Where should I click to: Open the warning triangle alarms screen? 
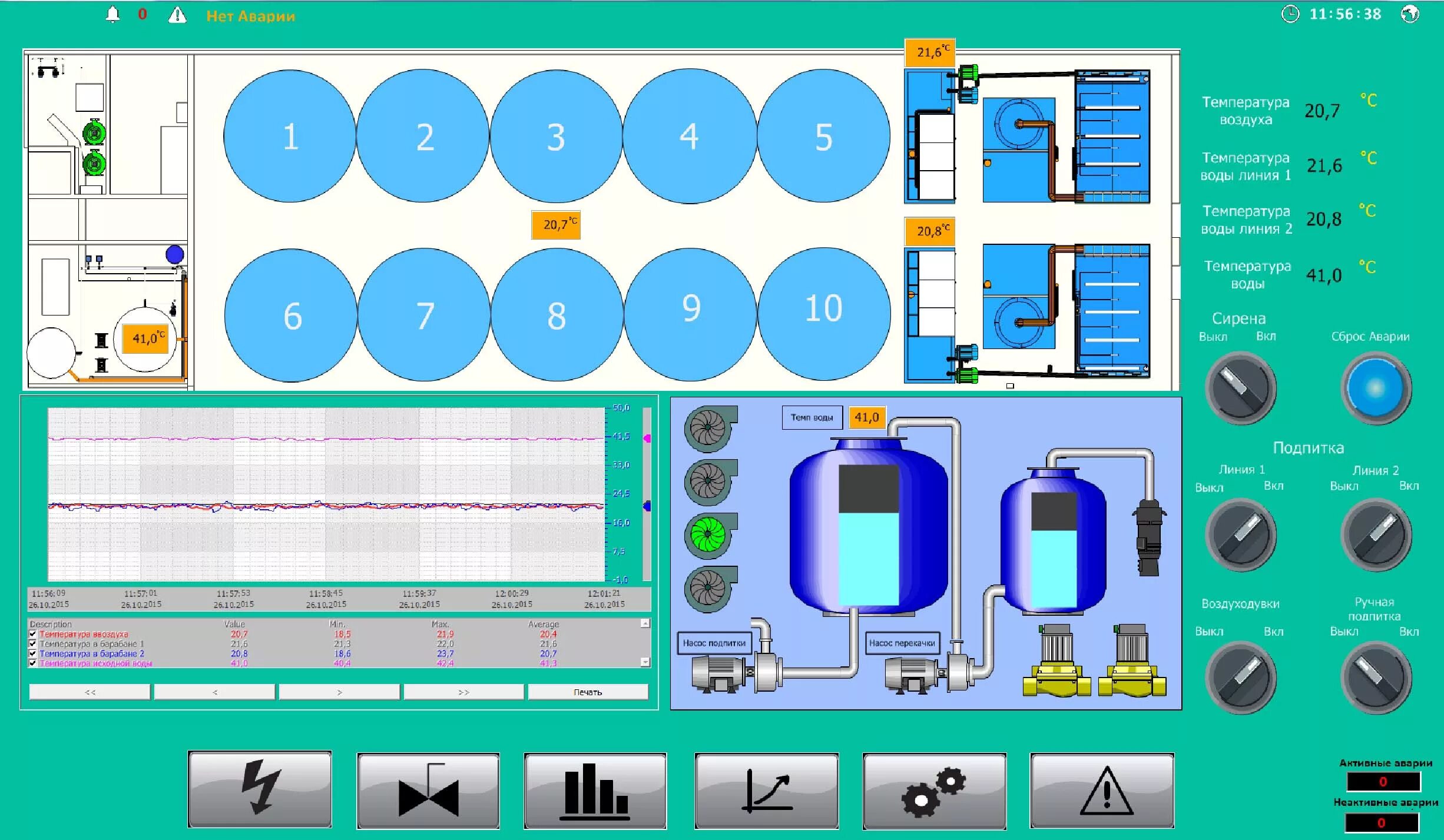point(1102,791)
